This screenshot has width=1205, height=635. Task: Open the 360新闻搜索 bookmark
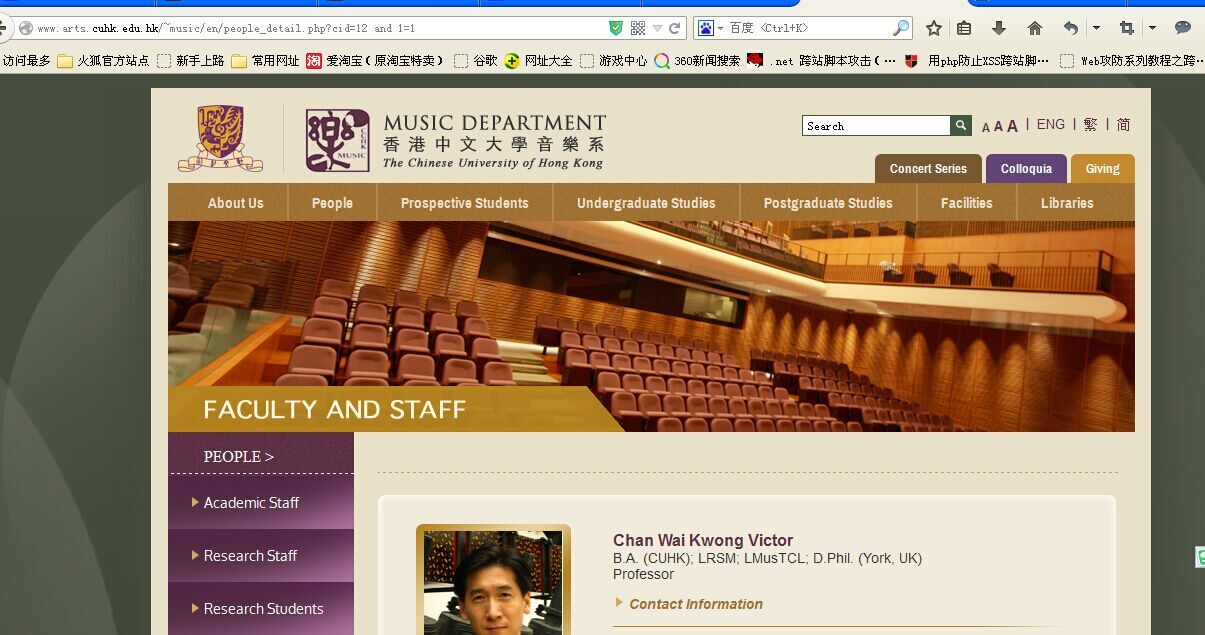point(698,61)
